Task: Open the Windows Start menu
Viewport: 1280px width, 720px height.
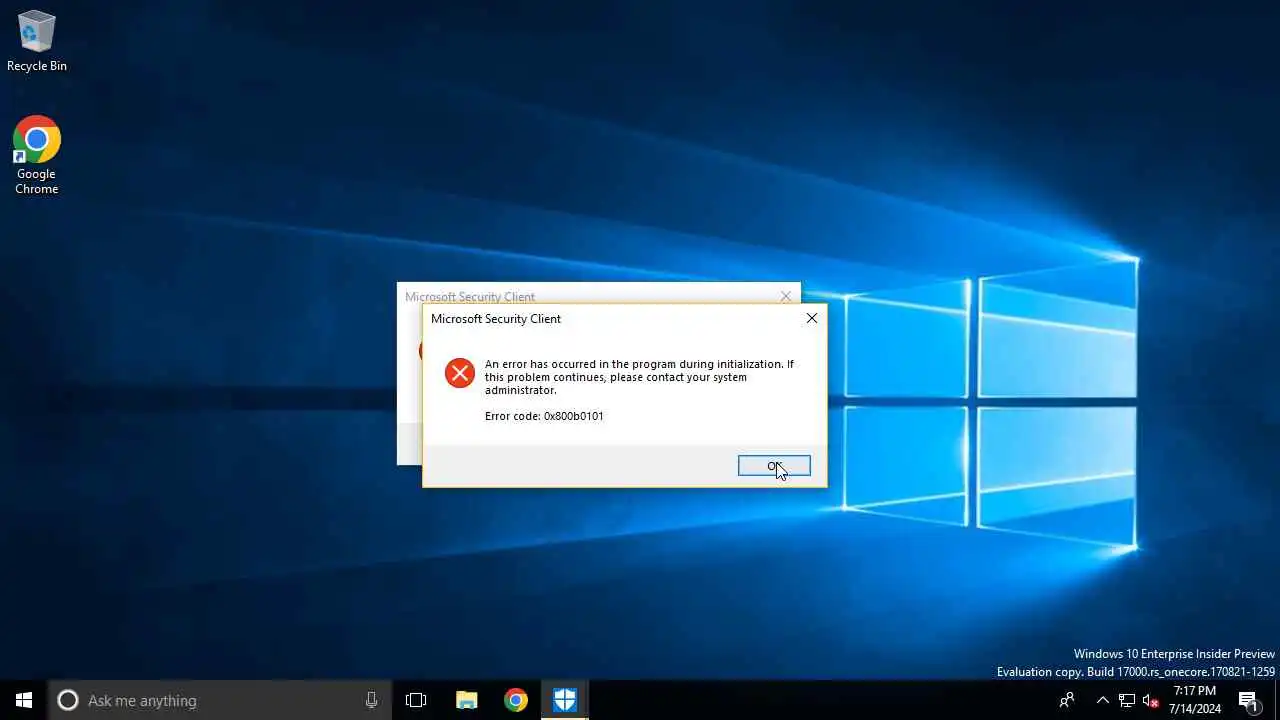Action: (x=24, y=700)
